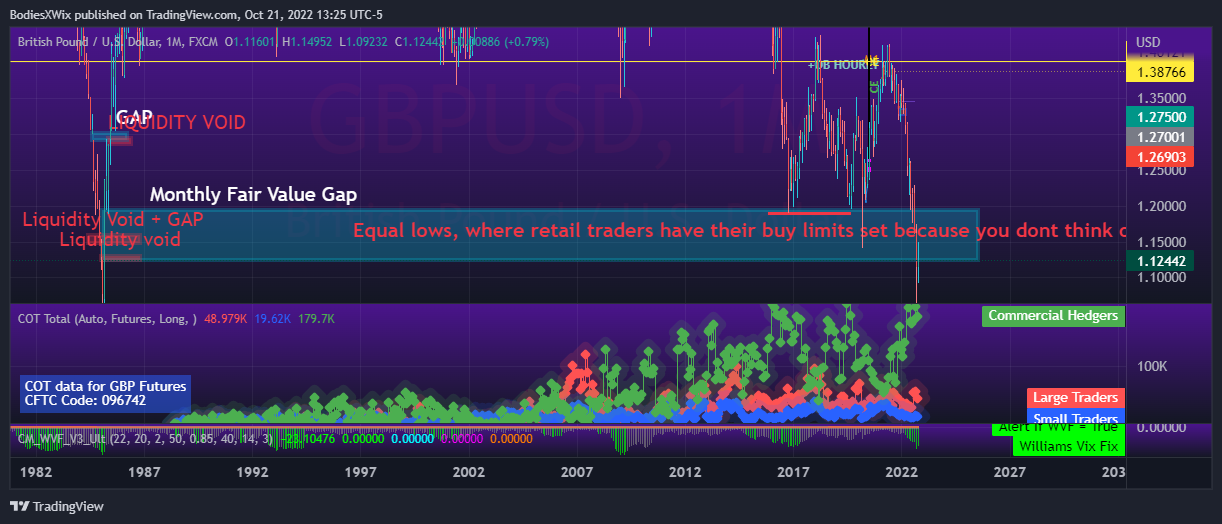This screenshot has width=1222, height=524.
Task: Click the 'LIQUIDITY VOID' uppercase red annotation
Action: coord(177,123)
